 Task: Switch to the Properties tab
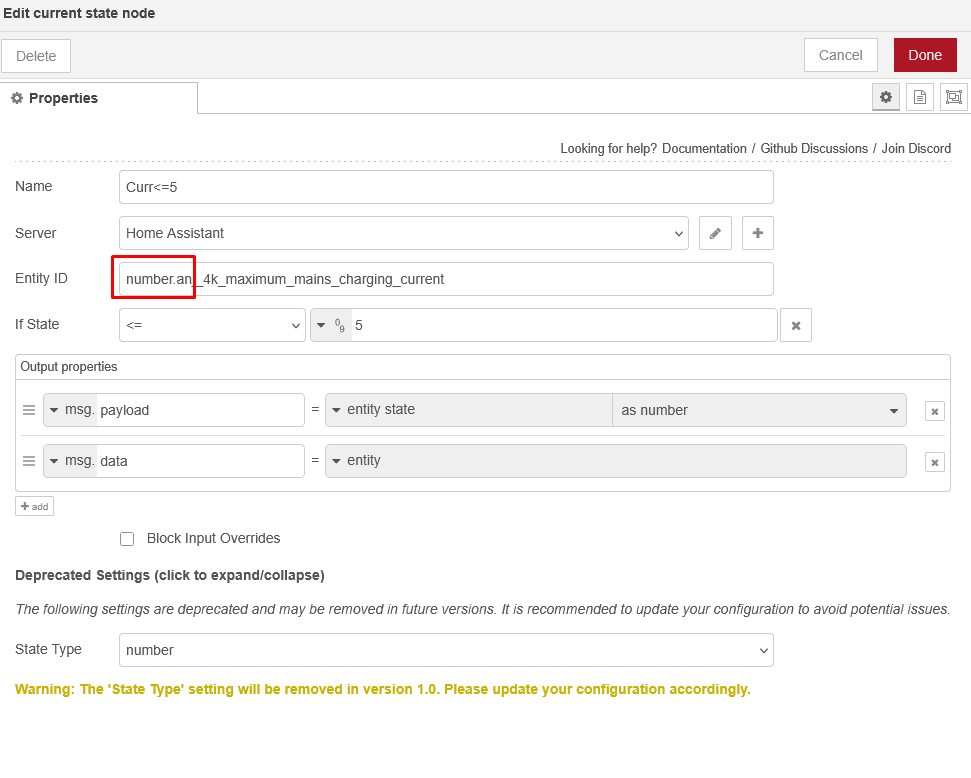[99, 98]
